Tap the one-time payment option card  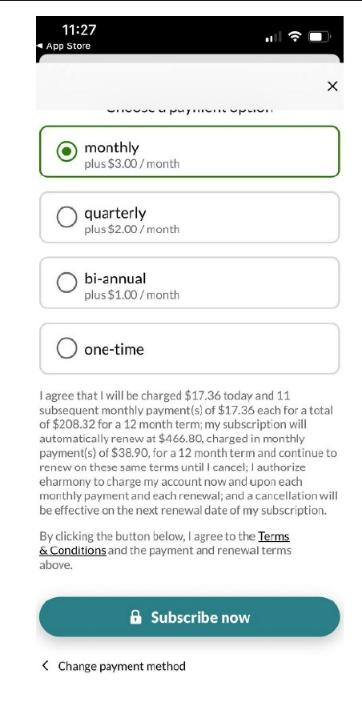pyautogui.click(x=189, y=348)
